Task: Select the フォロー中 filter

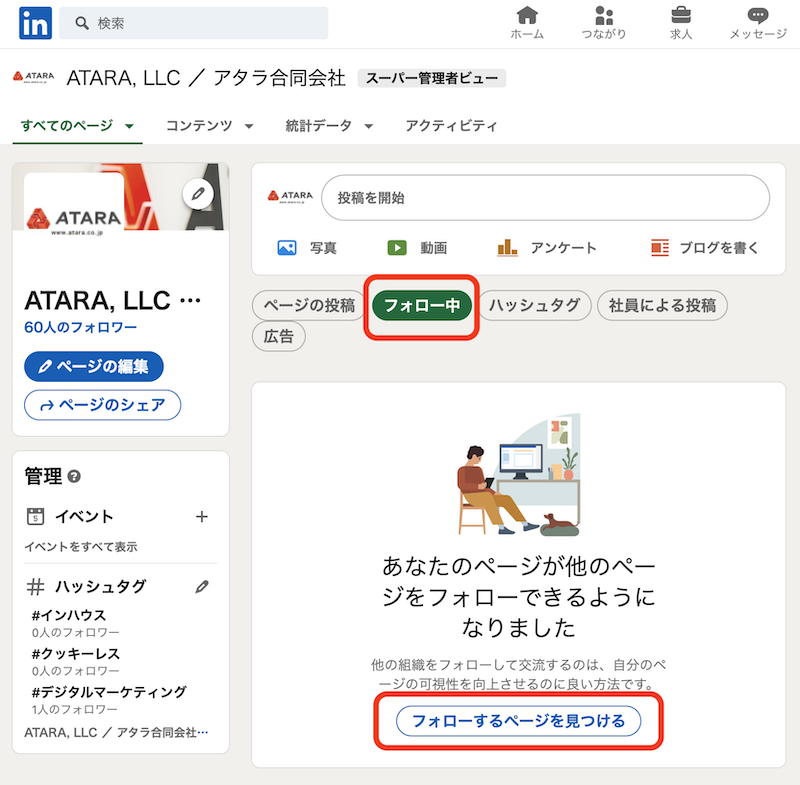Action: [421, 306]
